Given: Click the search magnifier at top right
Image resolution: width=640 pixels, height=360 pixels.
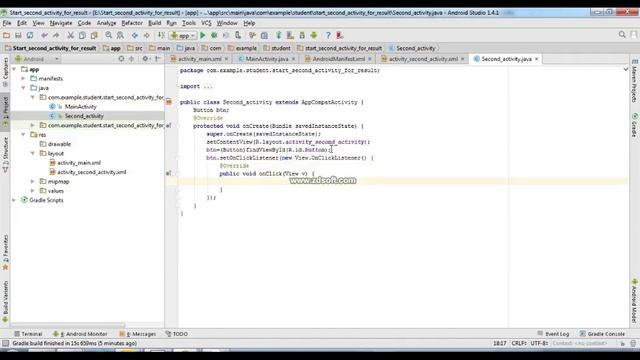Looking at the screenshot, I should tap(622, 35).
